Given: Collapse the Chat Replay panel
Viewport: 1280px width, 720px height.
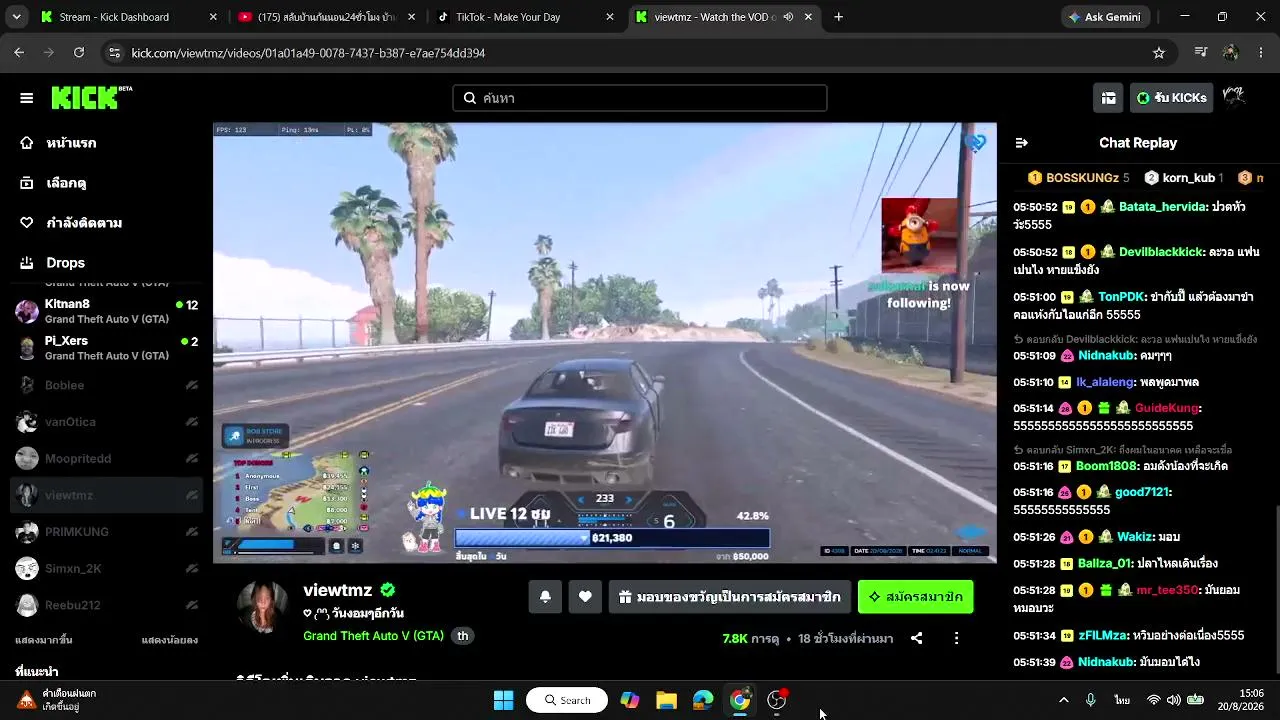Looking at the screenshot, I should click(x=1021, y=143).
